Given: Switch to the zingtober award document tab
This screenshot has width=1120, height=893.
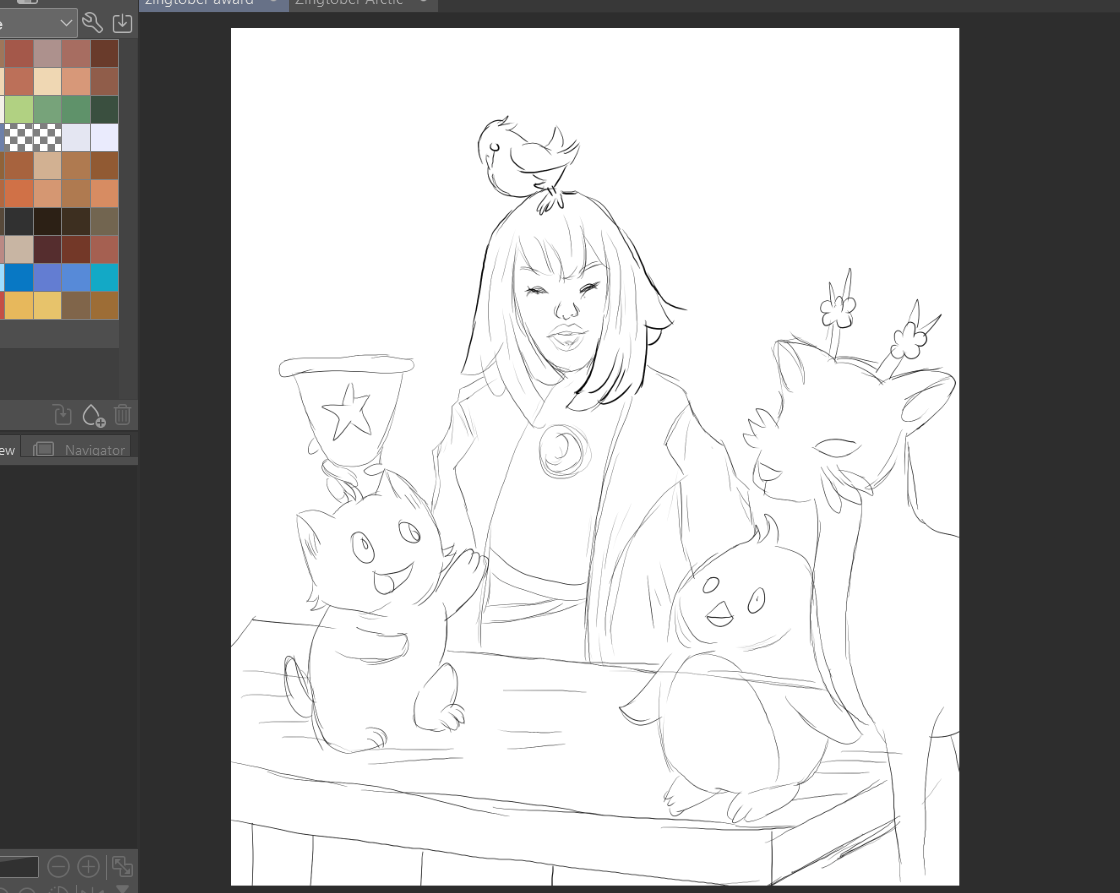Looking at the screenshot, I should point(214,4).
